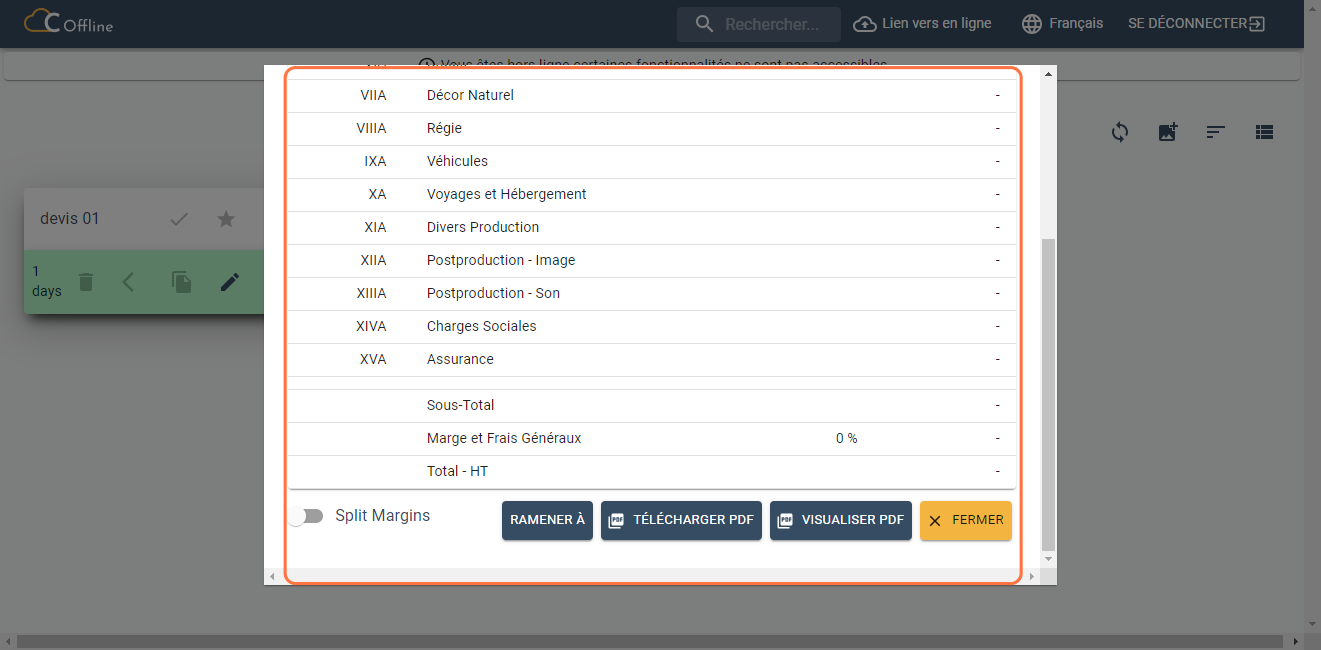Click SE DÉCONNECTER logout button

1197,23
